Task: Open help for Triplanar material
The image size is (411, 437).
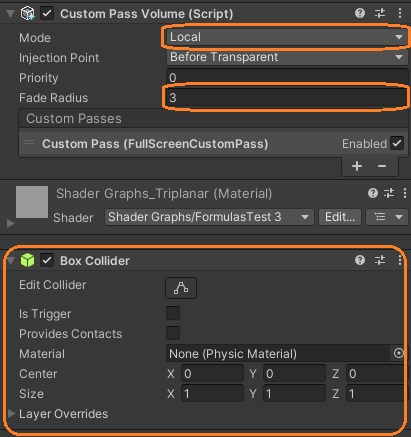Action: 373,193
